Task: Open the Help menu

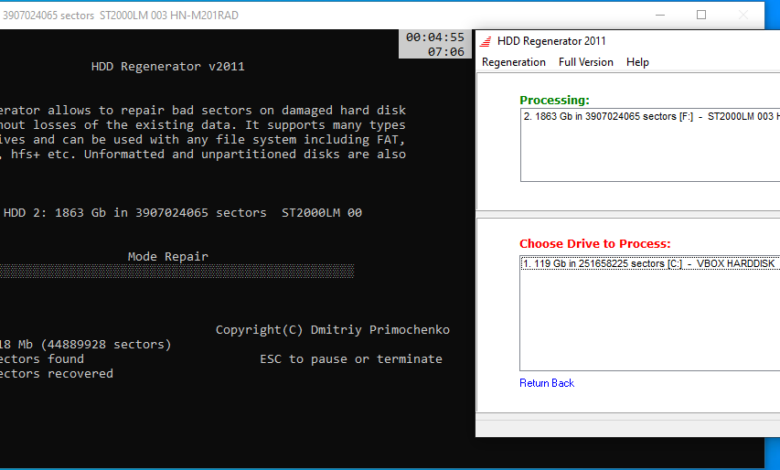Action: pos(637,62)
